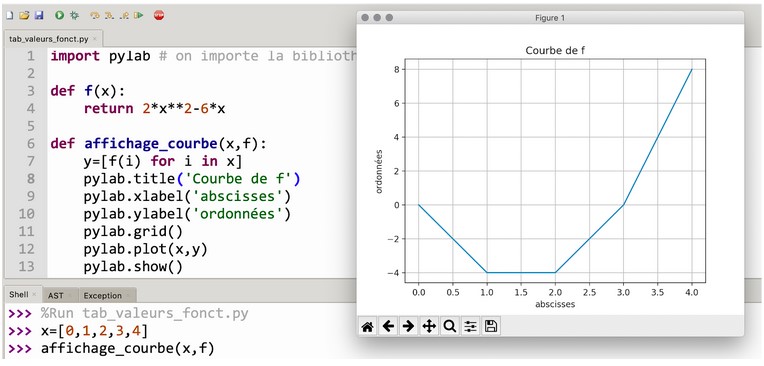Click the Step over debug icon
Image resolution: width=764 pixels, height=366 pixels.
click(x=95, y=16)
